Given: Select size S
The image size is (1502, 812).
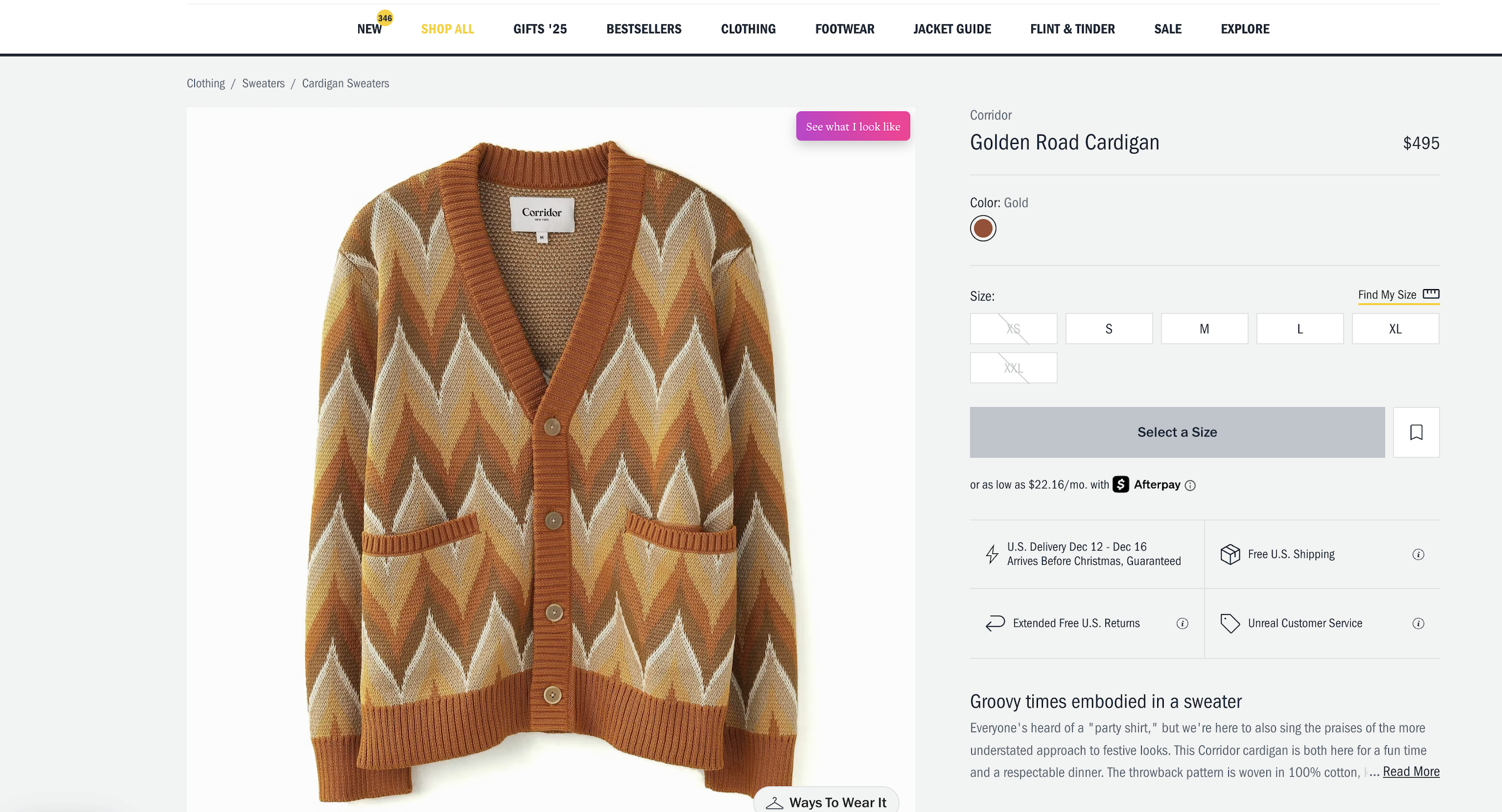Looking at the screenshot, I should (x=1109, y=329).
